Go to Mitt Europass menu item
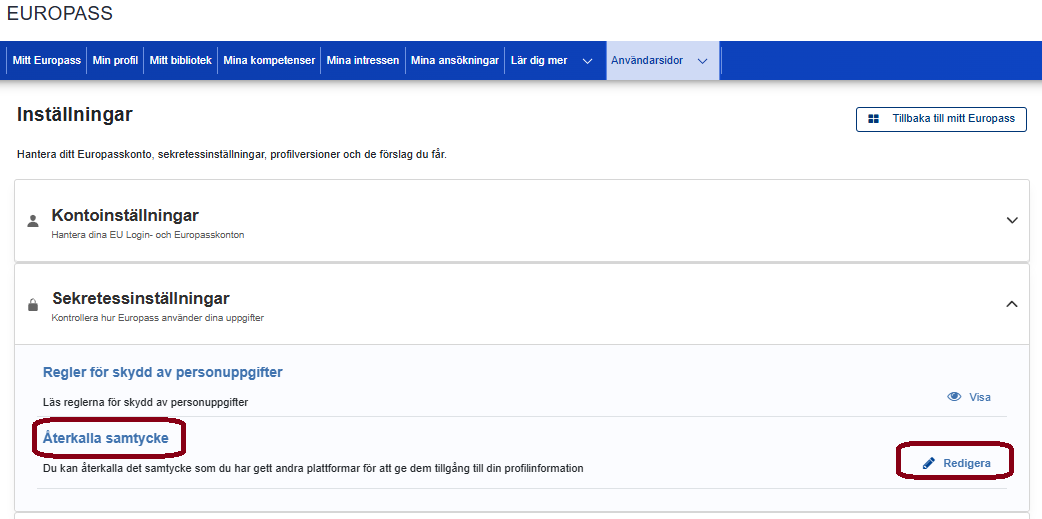The width and height of the screenshot is (1042, 519). (x=46, y=61)
